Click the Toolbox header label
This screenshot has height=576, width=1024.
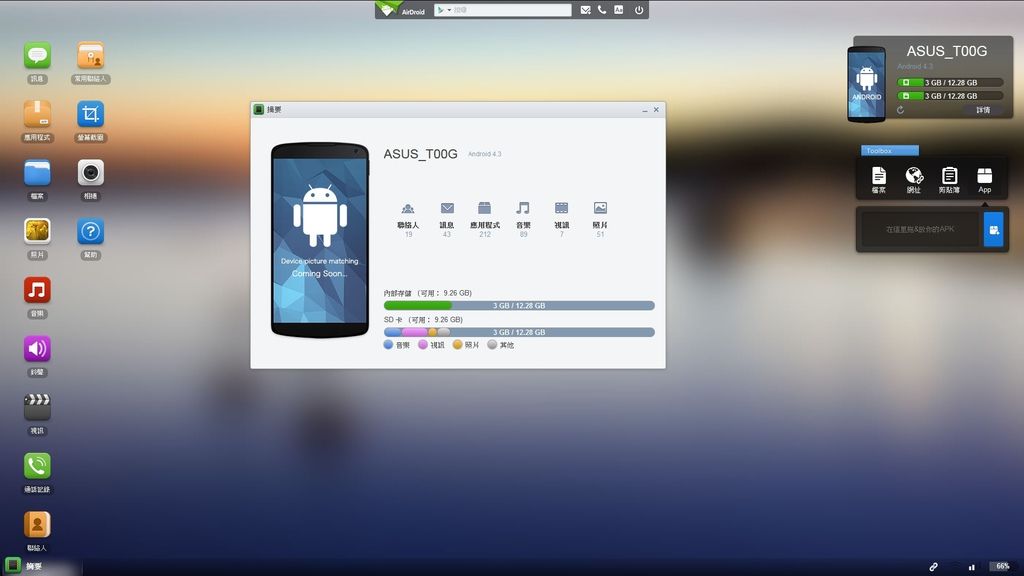click(x=889, y=150)
